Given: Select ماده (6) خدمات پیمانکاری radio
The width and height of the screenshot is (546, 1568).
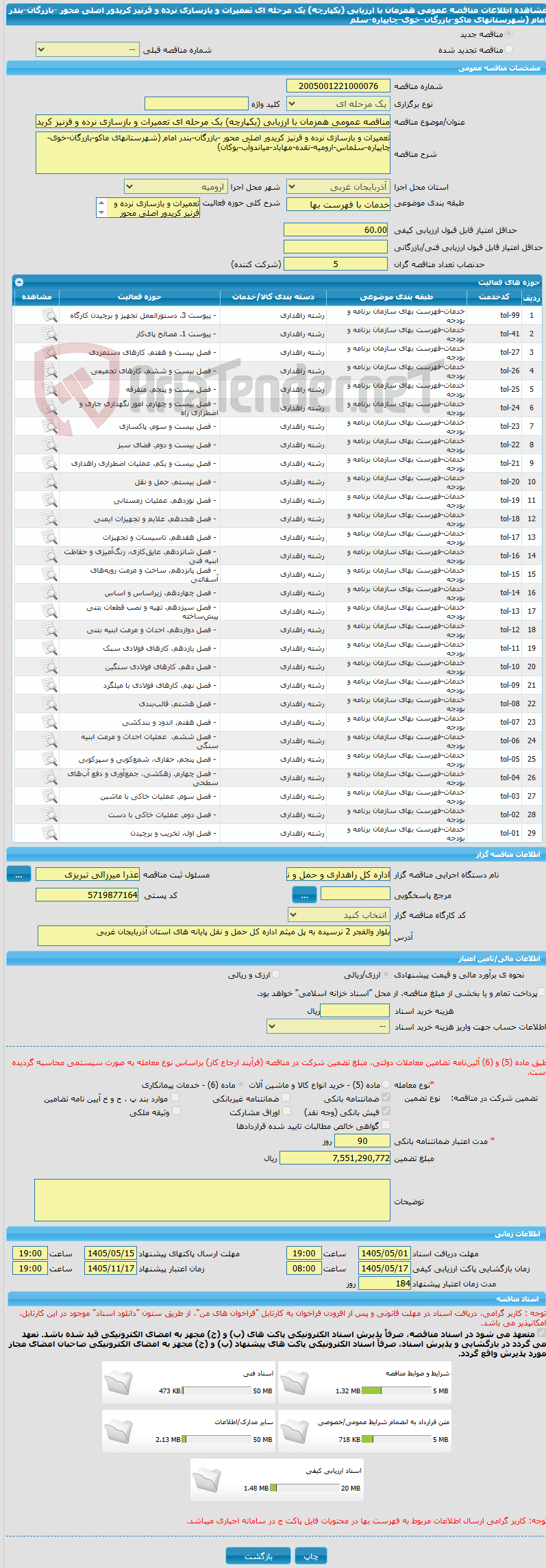Looking at the screenshot, I should click(x=241, y=1084).
